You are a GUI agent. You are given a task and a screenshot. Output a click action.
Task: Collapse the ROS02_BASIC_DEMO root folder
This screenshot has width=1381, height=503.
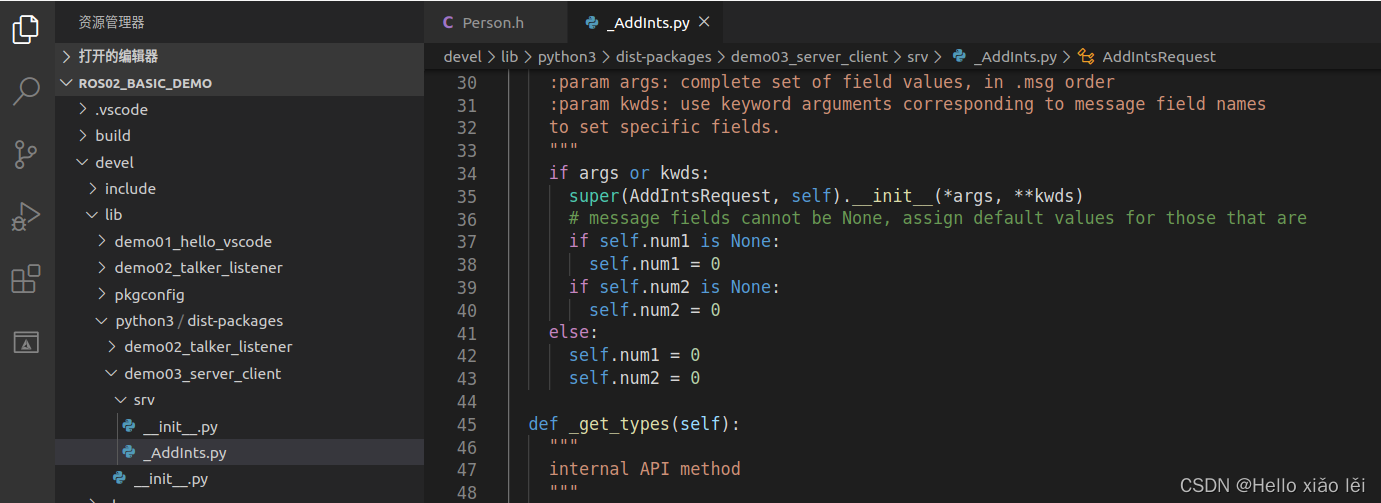coord(239,83)
